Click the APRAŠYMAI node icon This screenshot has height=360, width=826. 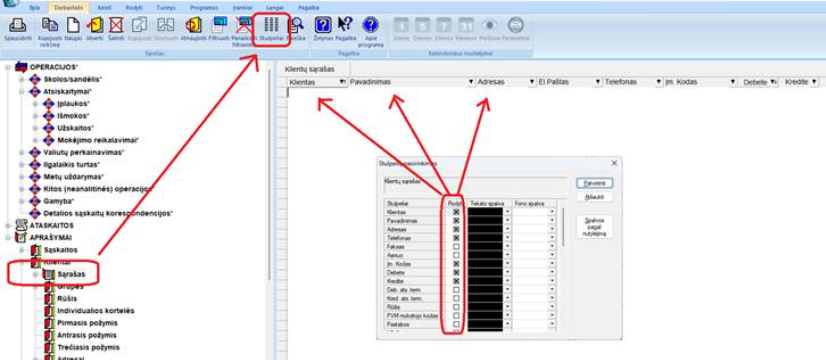tap(22, 237)
